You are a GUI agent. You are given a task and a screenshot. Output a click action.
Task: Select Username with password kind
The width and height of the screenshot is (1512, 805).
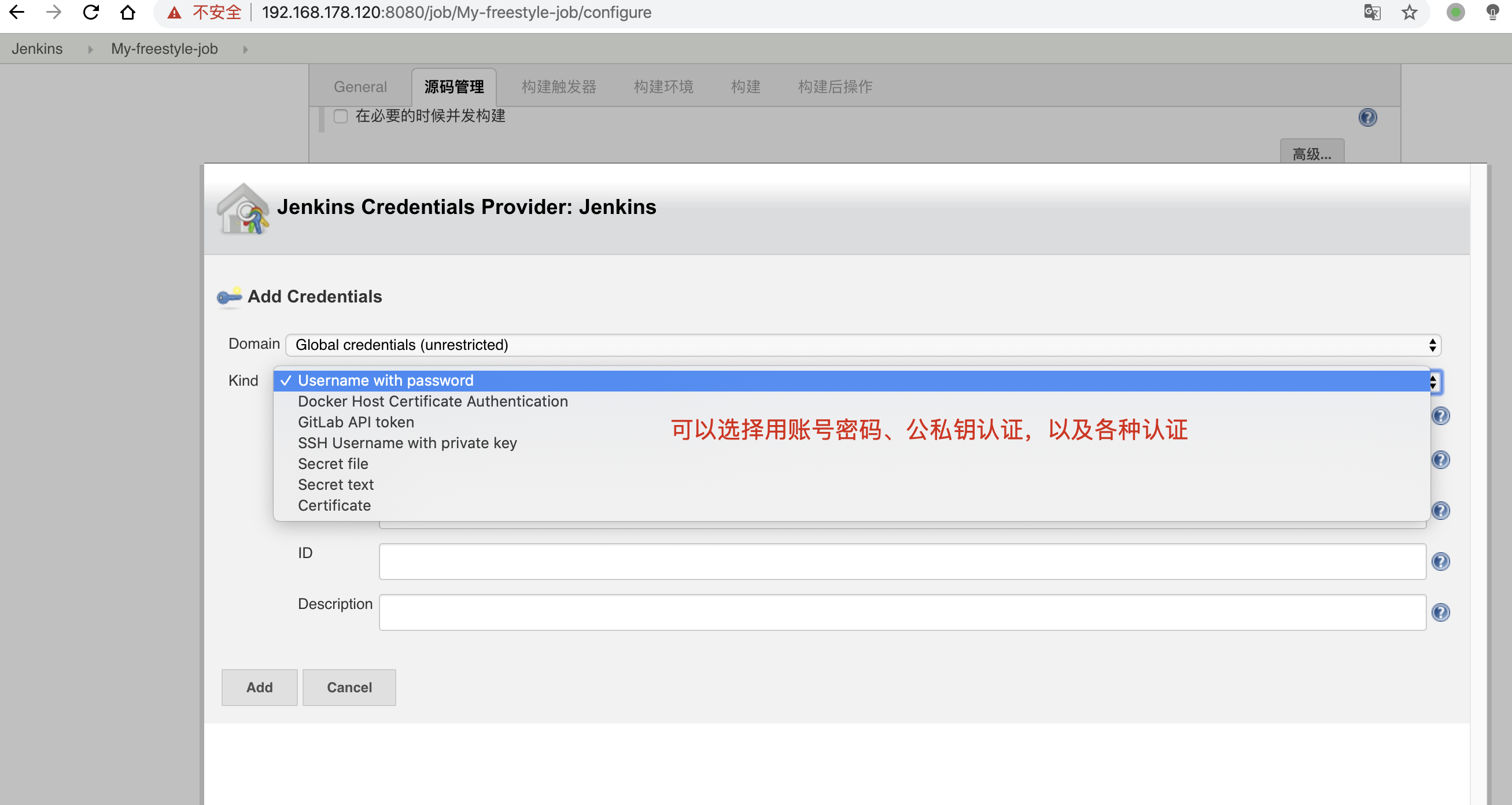pos(851,381)
